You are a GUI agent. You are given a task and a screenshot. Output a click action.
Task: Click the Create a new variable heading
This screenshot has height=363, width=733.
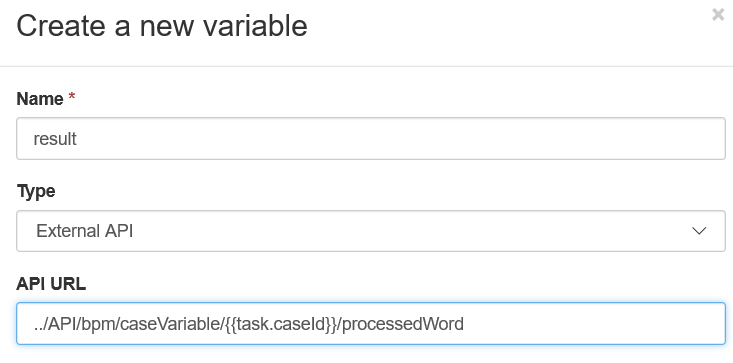pos(162,26)
